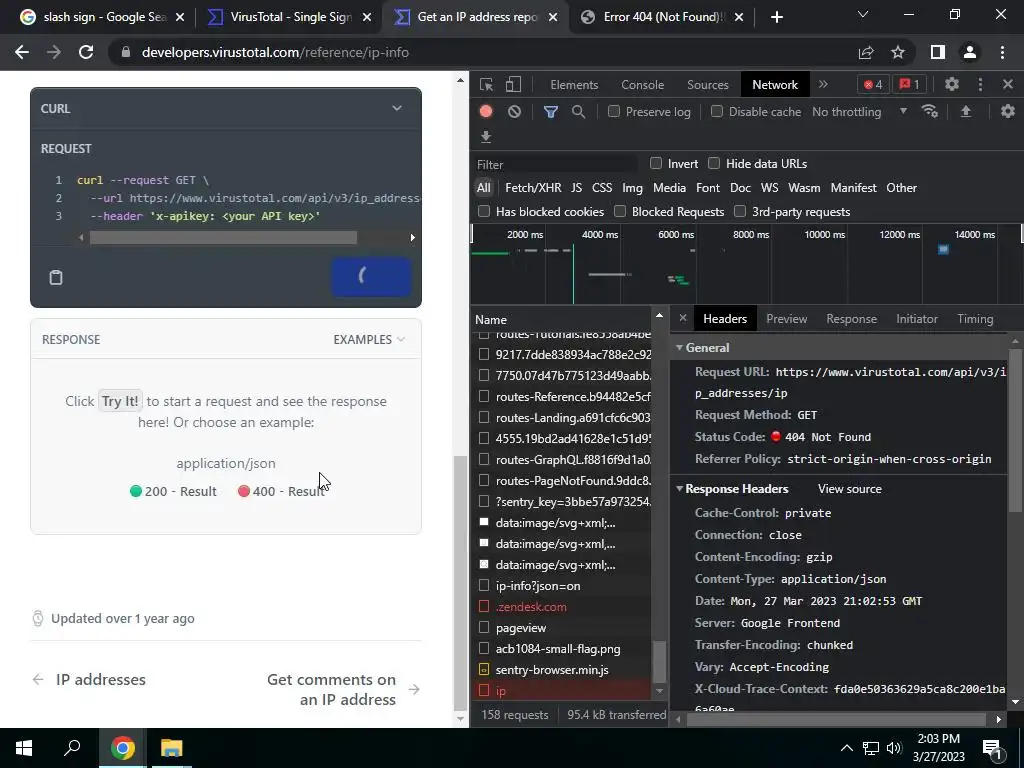The height and width of the screenshot is (768, 1024).
Task: Enable Disable cache checkbox
Action: click(x=717, y=111)
